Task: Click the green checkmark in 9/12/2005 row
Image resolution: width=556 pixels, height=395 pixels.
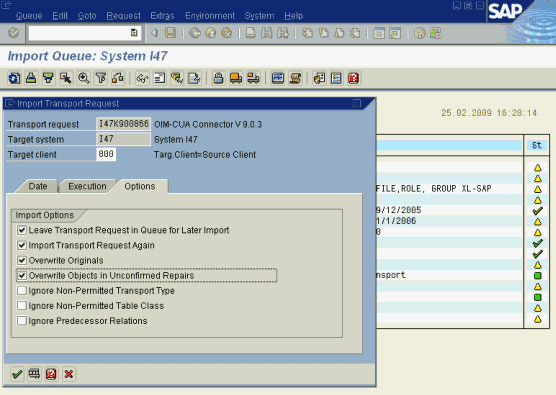Action: 538,211
